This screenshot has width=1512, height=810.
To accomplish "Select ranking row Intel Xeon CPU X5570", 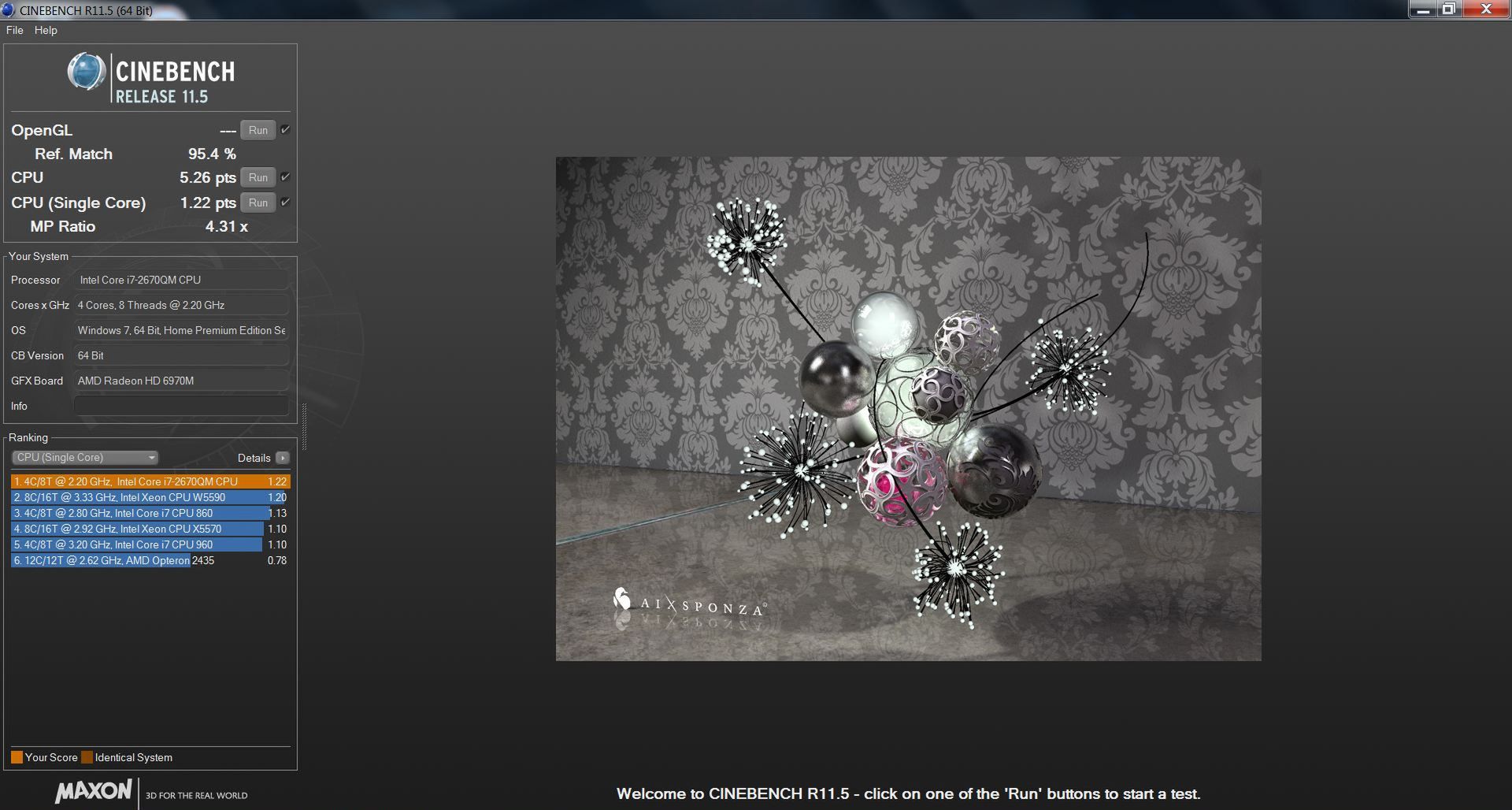I will coord(150,529).
